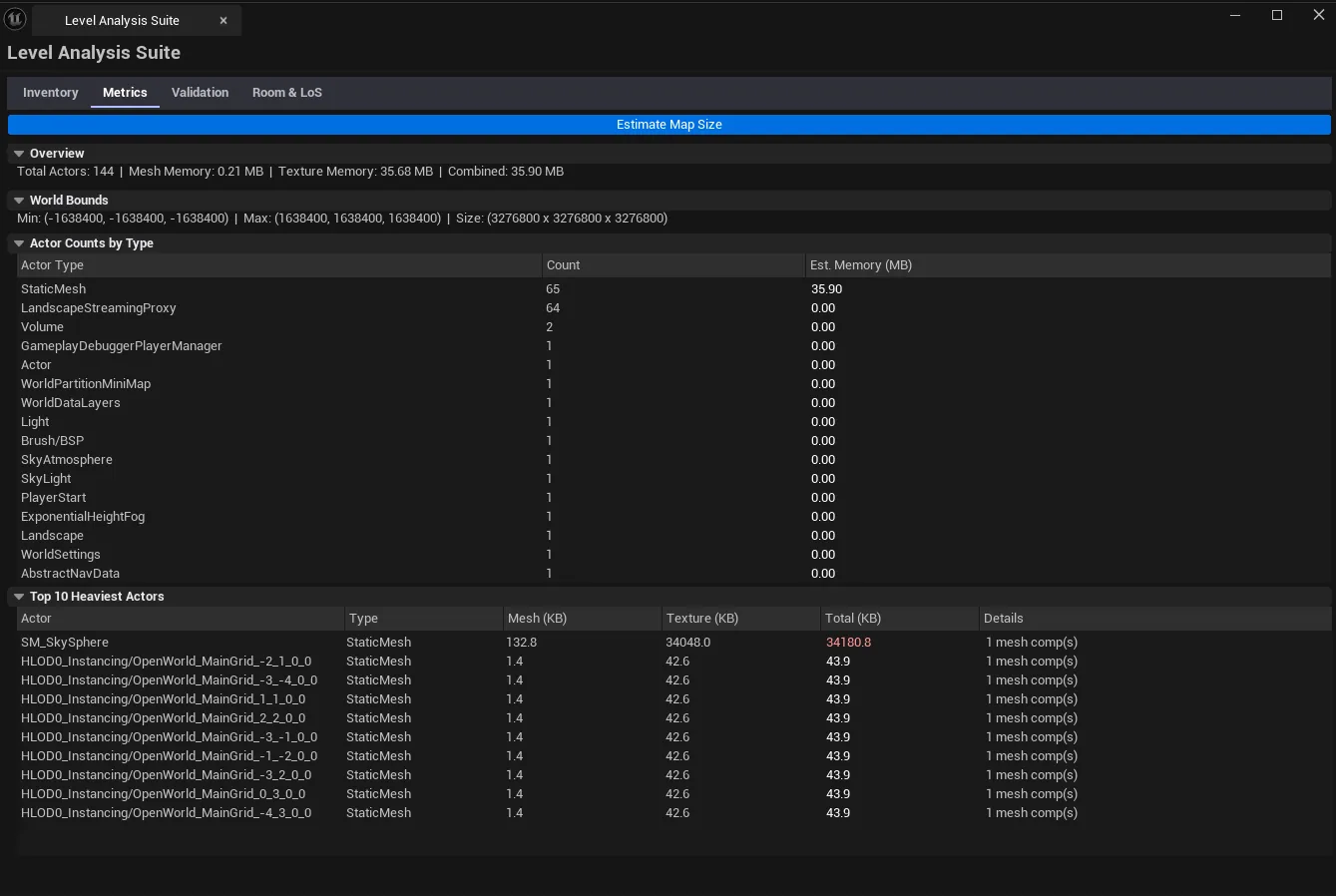
Task: Select the Metrics tab
Action: pyautogui.click(x=125, y=93)
